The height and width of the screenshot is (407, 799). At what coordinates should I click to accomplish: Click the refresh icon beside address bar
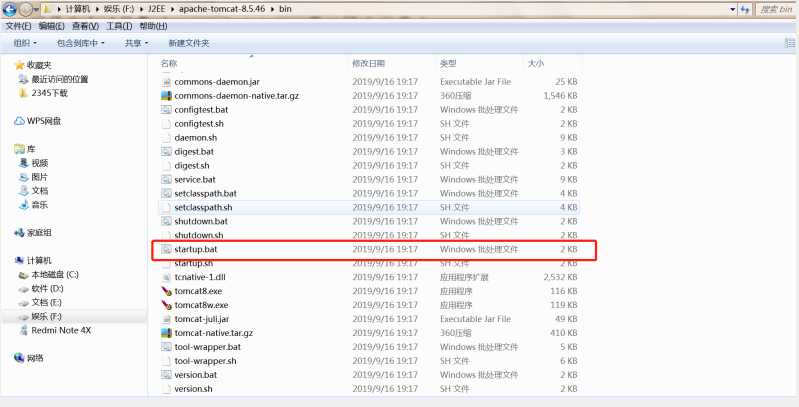point(745,9)
